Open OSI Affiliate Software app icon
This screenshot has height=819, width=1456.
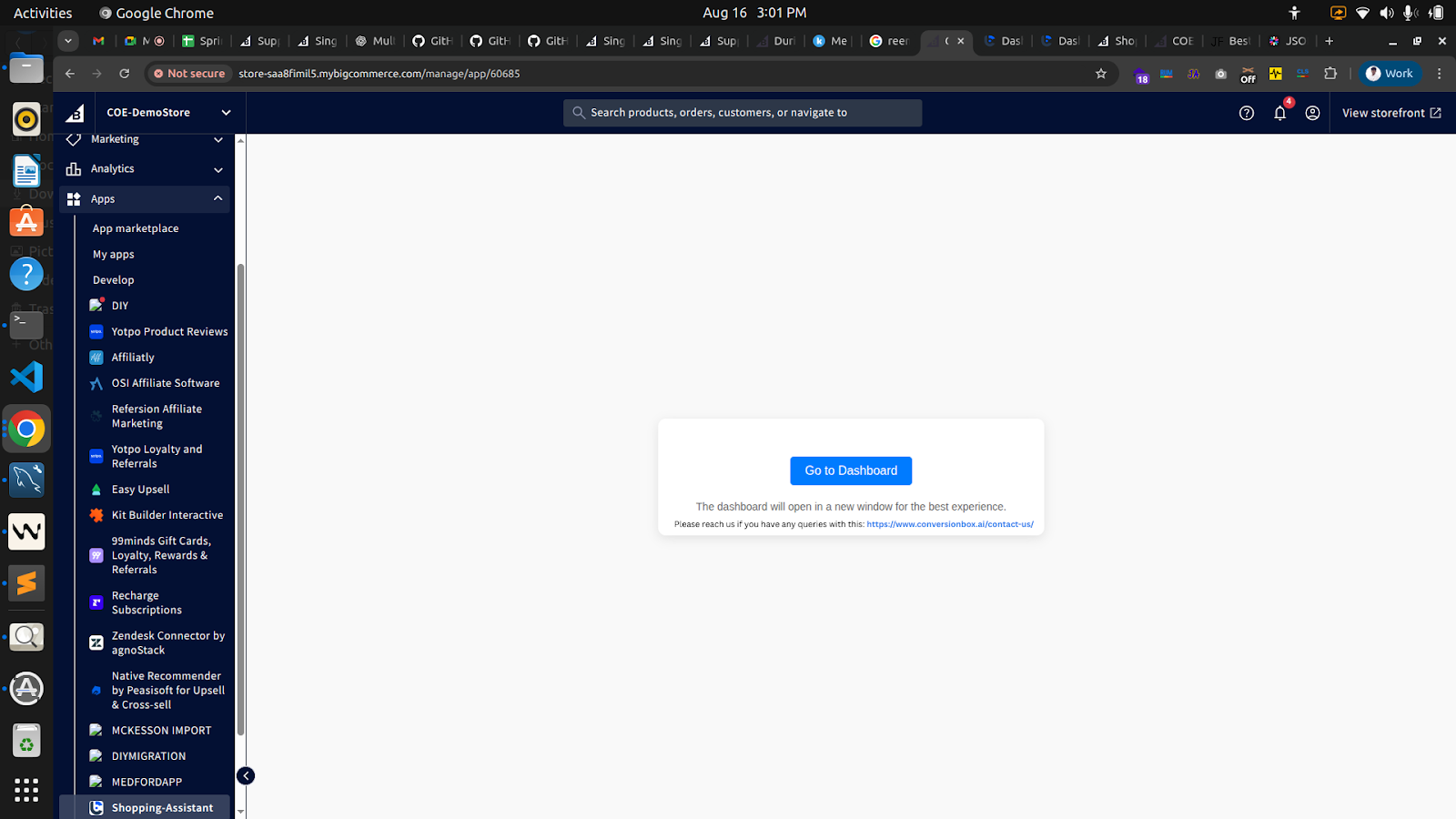click(96, 383)
